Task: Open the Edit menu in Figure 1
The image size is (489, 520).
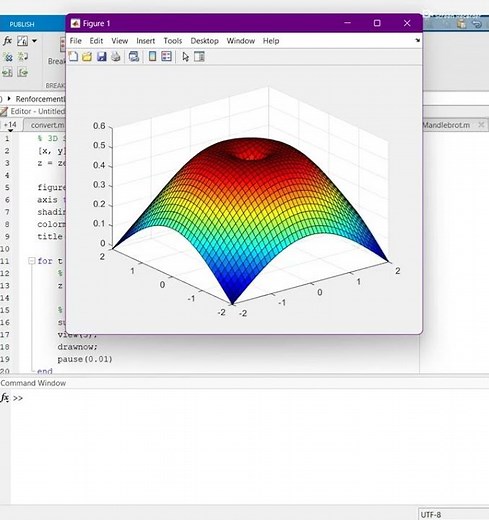Action: pos(96,41)
